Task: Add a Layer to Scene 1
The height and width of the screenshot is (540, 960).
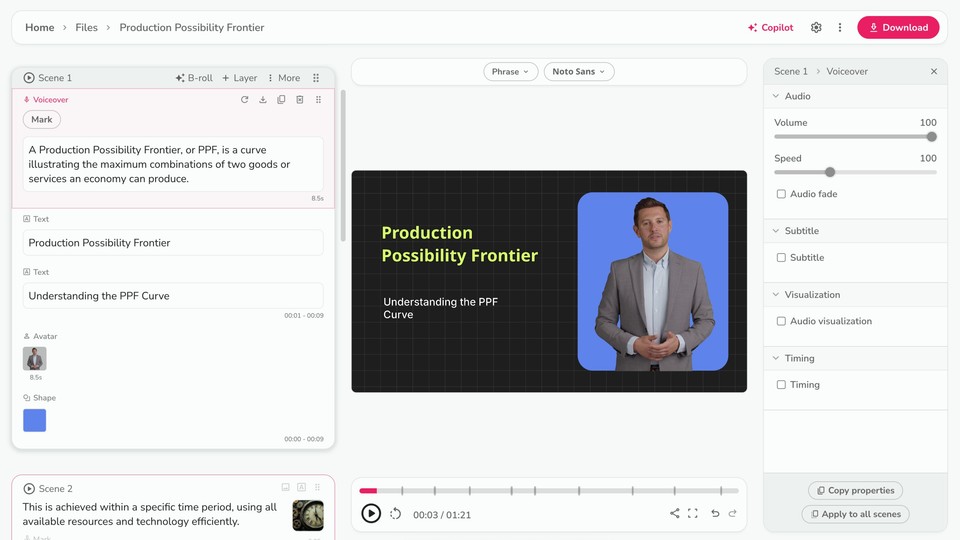Action: (239, 78)
